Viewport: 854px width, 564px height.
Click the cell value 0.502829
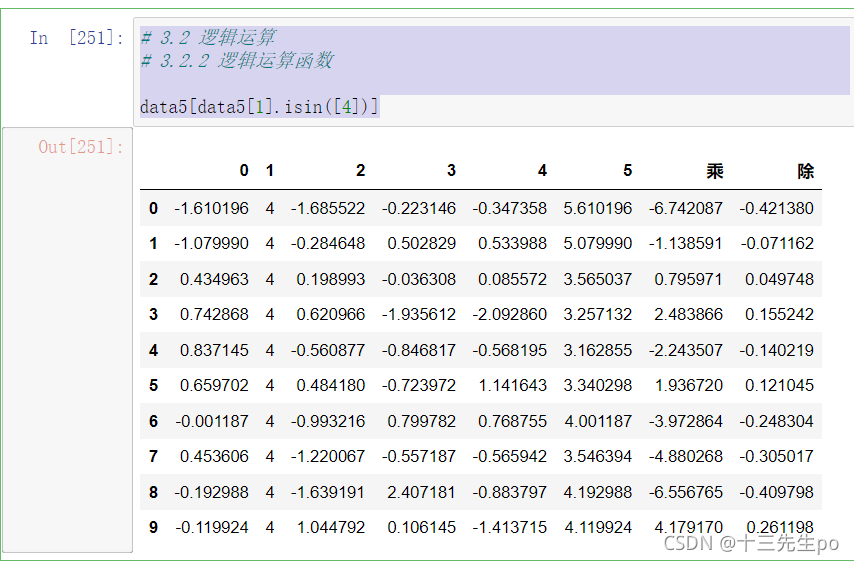pyautogui.click(x=422, y=243)
